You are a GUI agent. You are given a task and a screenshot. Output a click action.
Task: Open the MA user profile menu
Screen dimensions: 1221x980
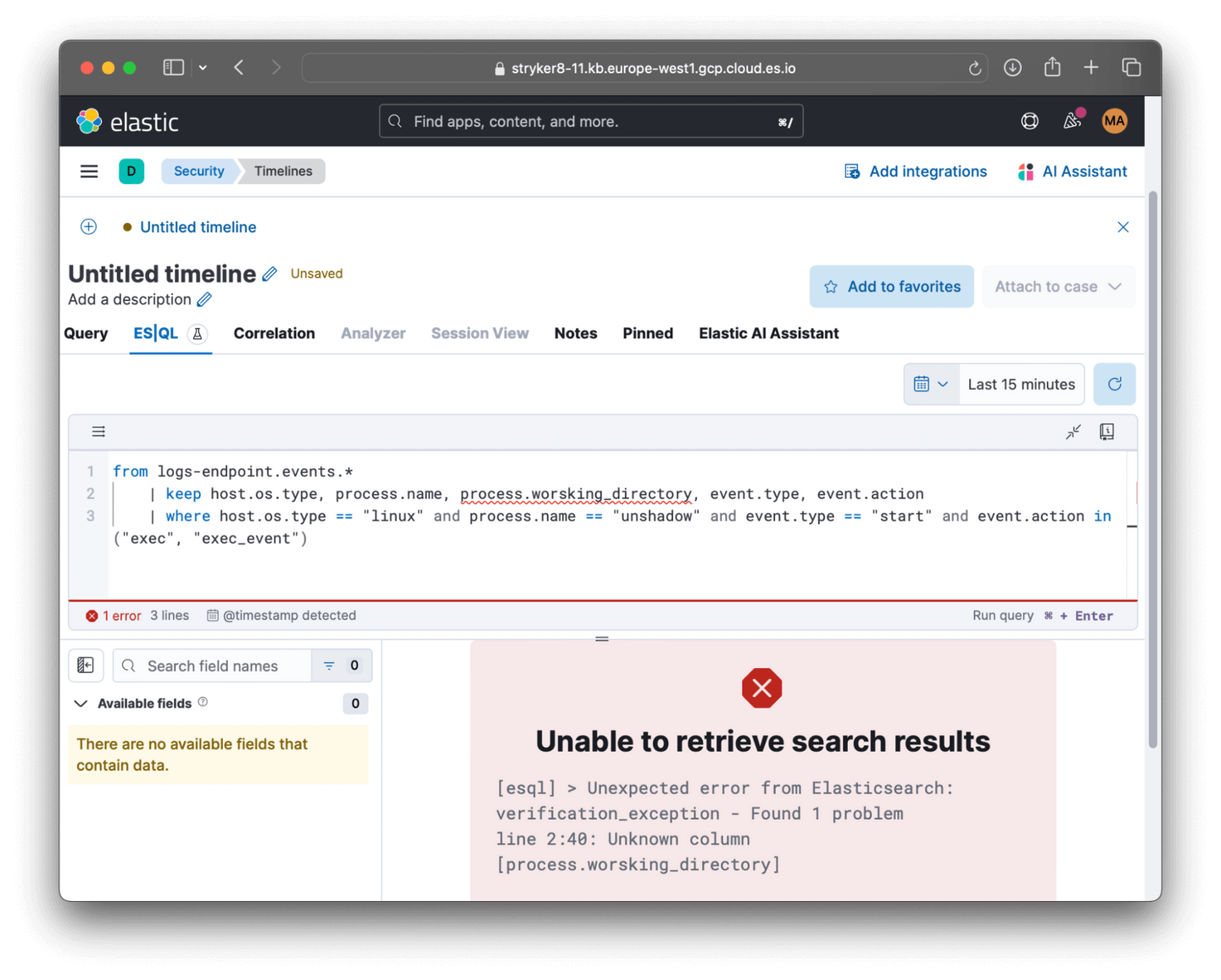pos(1114,120)
